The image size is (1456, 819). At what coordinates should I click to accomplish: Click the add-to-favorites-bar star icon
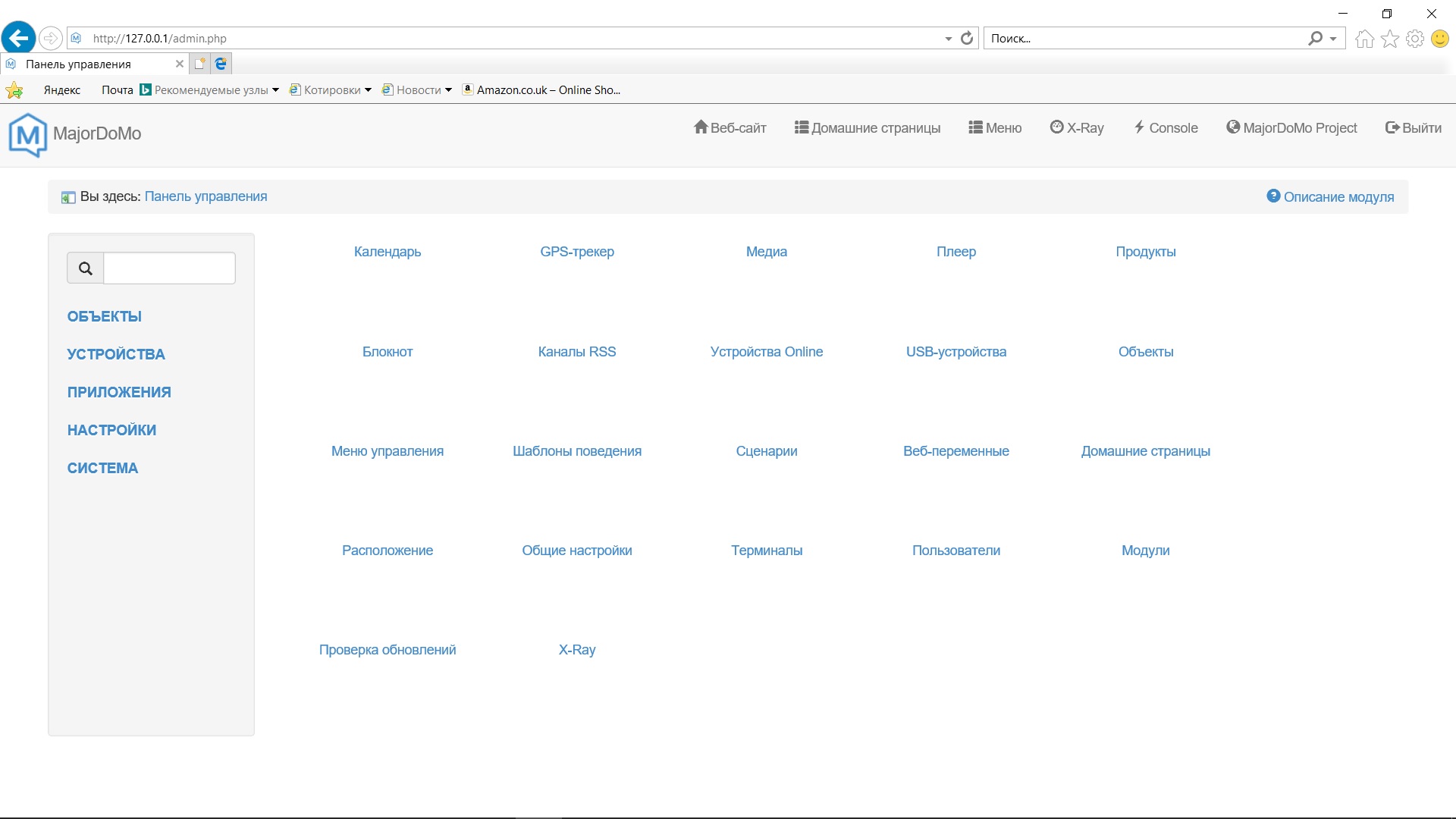14,91
